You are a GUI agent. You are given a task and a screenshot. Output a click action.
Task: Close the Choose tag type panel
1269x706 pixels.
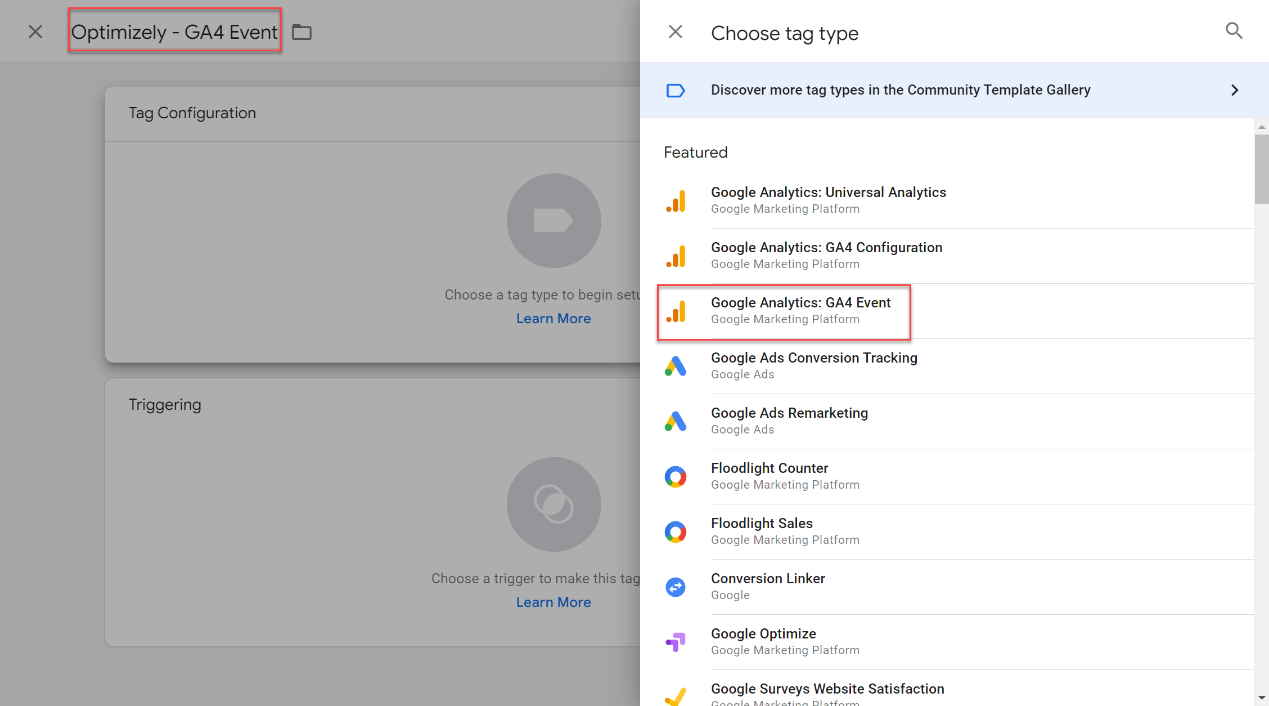click(676, 32)
